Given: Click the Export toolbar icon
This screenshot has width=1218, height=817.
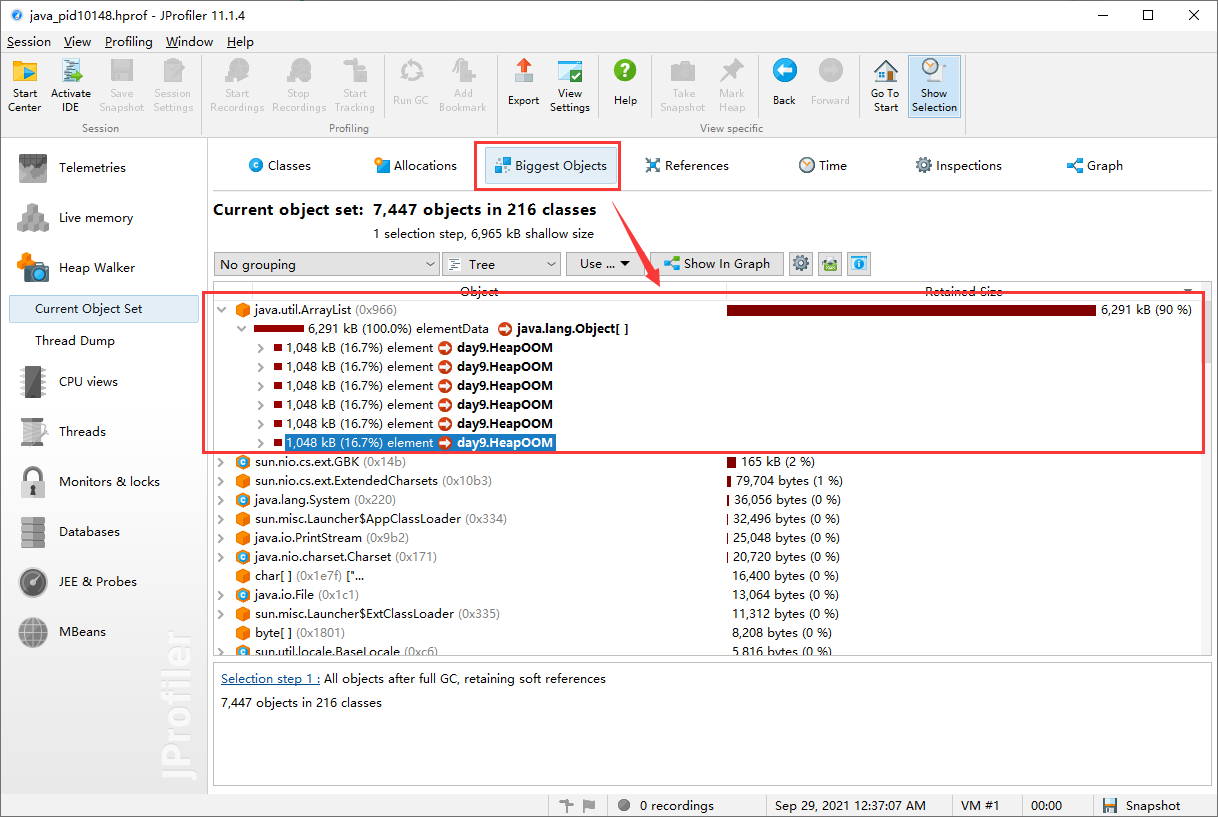Looking at the screenshot, I should (x=523, y=83).
